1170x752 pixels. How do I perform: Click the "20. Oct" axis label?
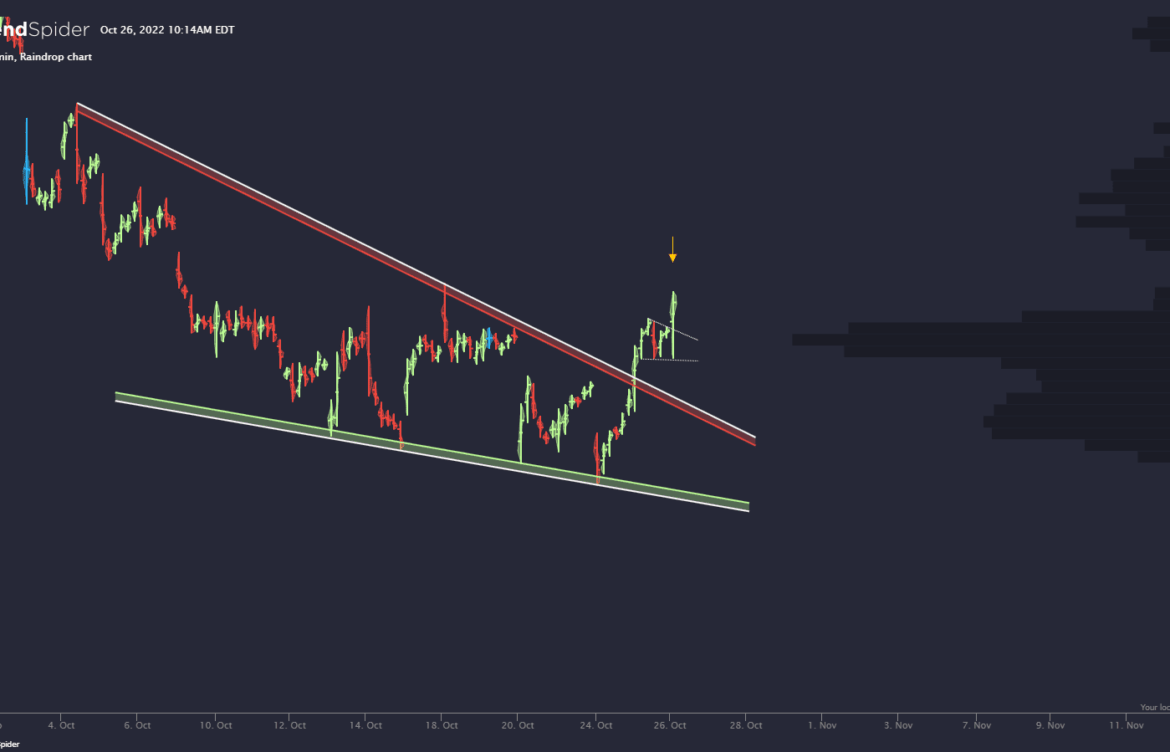pos(518,724)
